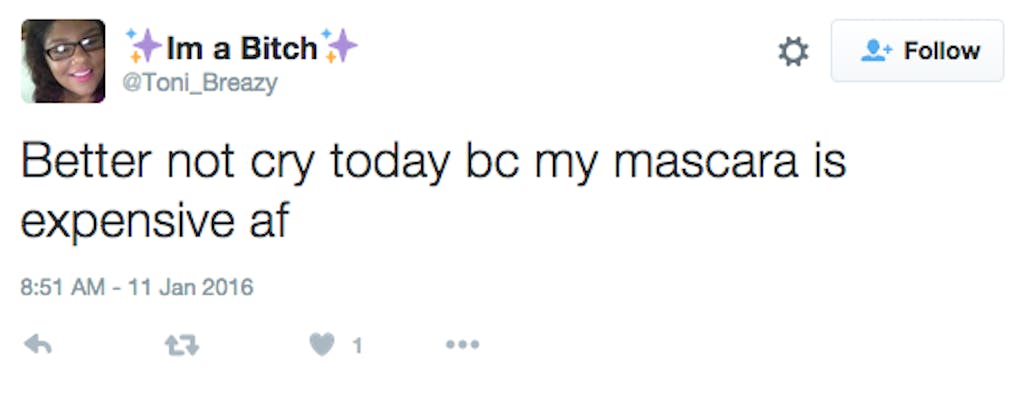
Task: Open the @Toni_Breazy handle link
Action: [x=199, y=84]
